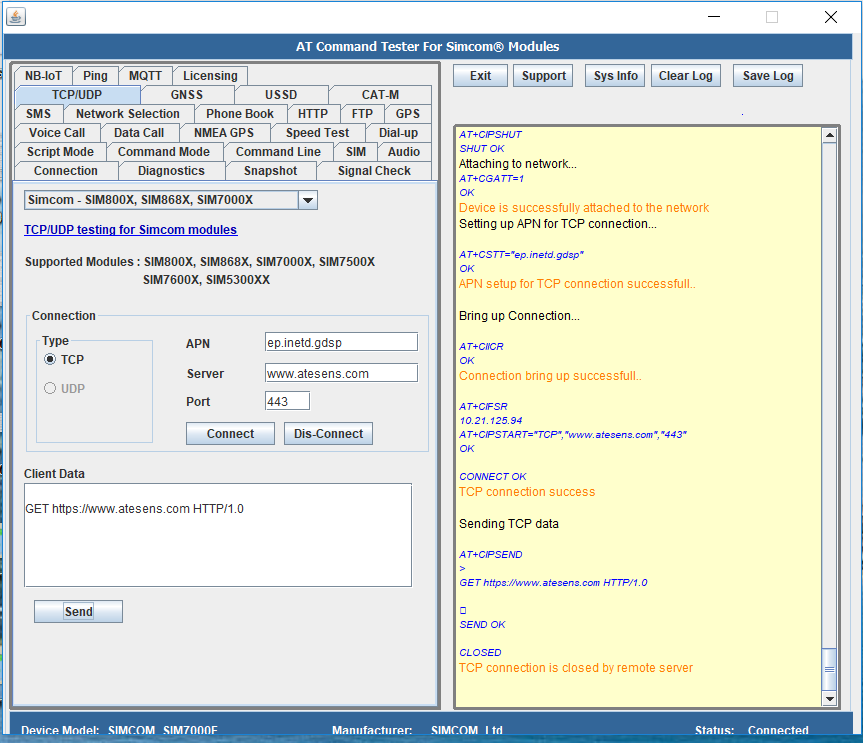Select the GPS tab
Viewport: 863px width, 743px height.
tap(408, 113)
